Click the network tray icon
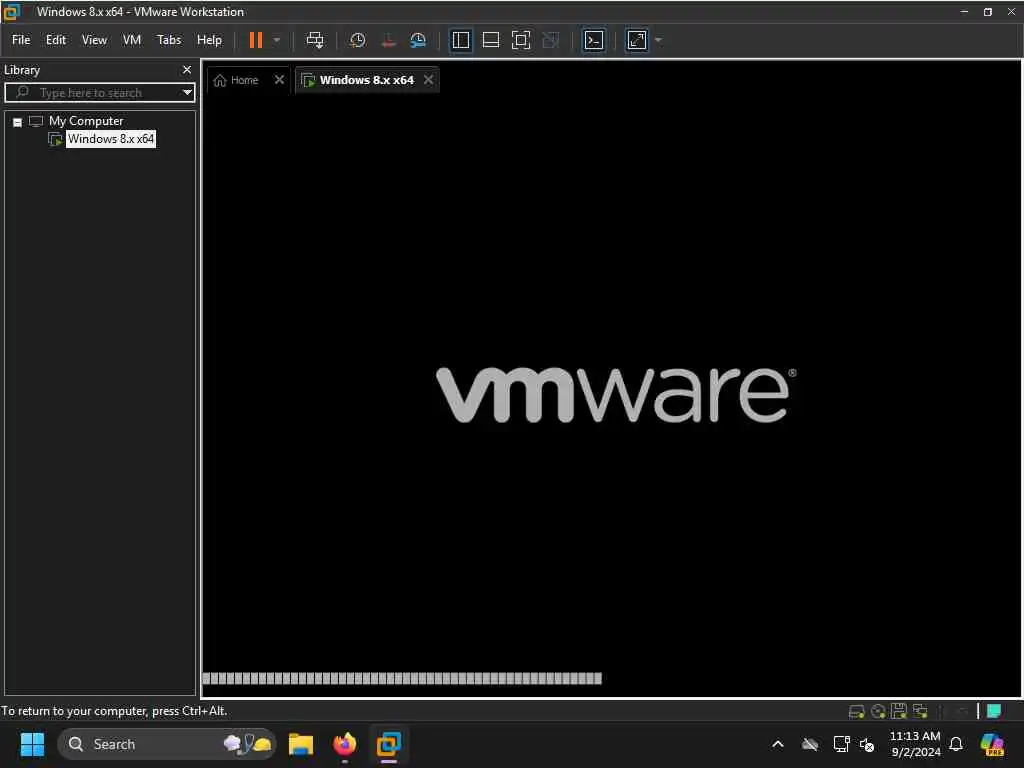Viewport: 1024px width, 768px height. (841, 744)
